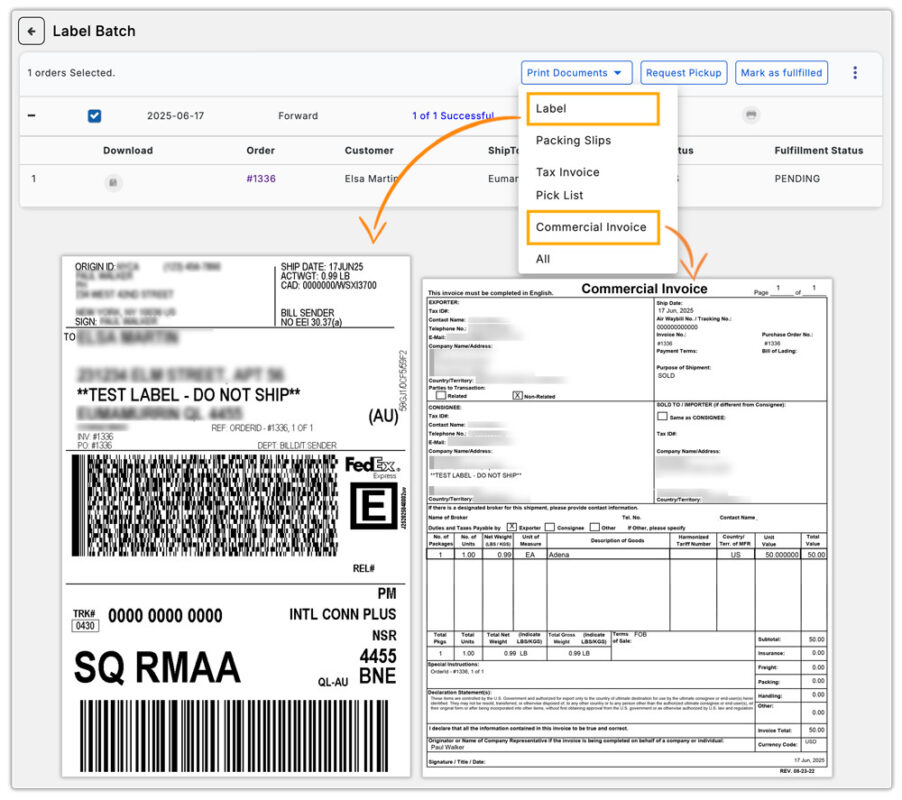Click the print icon in batch row
This screenshot has height=800, width=902.
click(751, 115)
